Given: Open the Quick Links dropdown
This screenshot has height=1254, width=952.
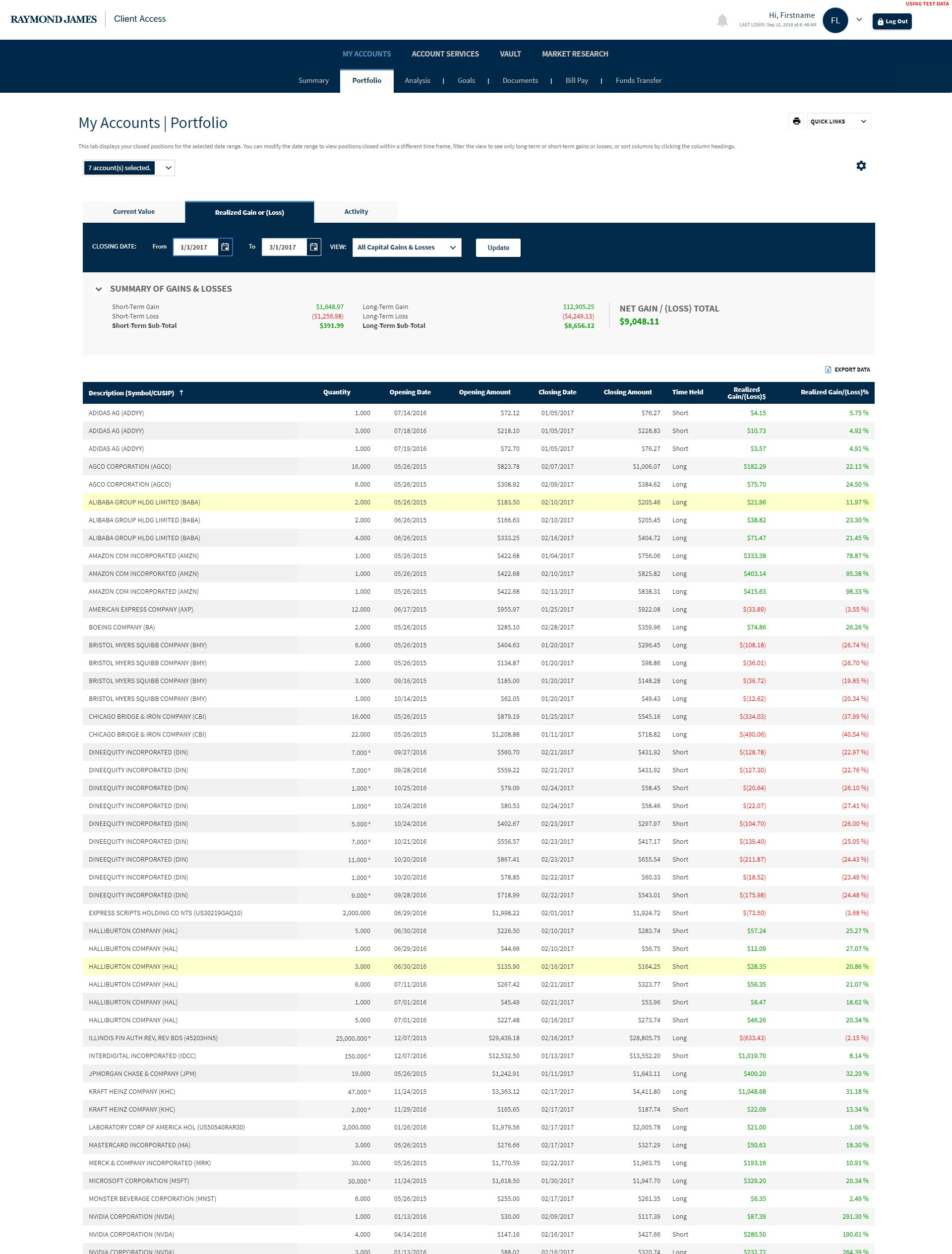Looking at the screenshot, I should coord(838,122).
